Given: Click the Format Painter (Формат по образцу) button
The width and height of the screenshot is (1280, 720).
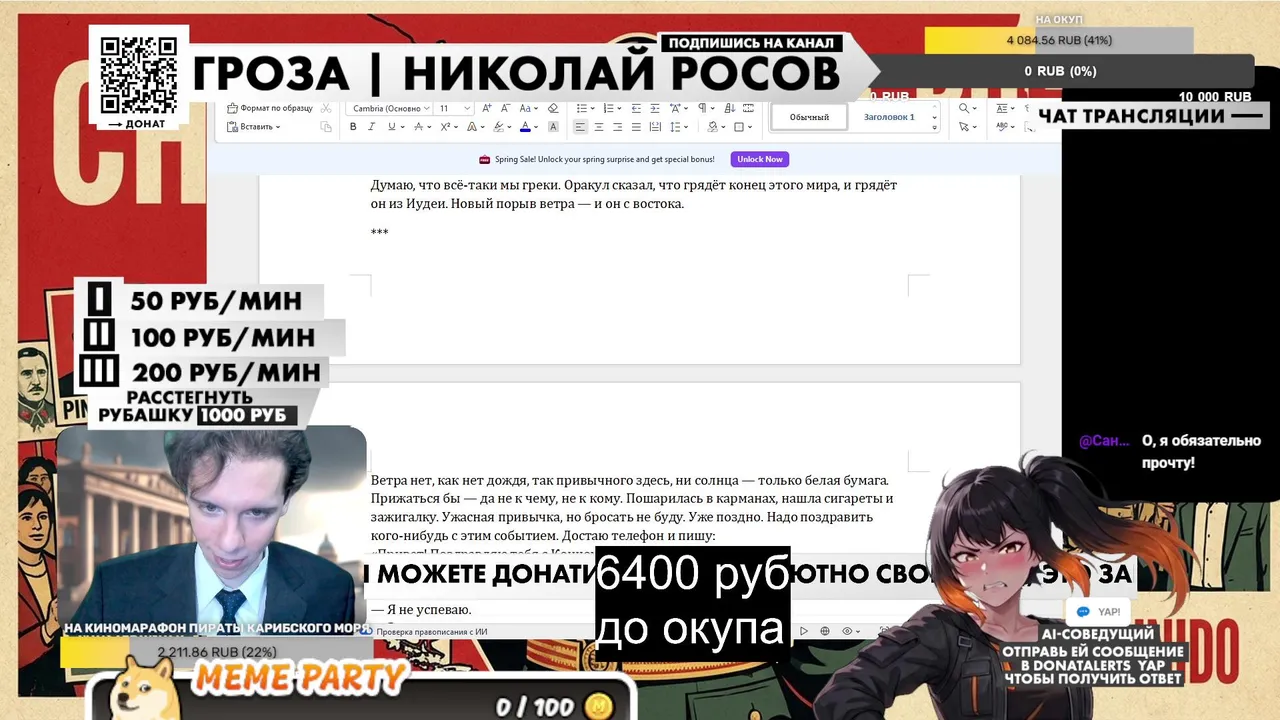Looking at the screenshot, I should click(269, 108).
